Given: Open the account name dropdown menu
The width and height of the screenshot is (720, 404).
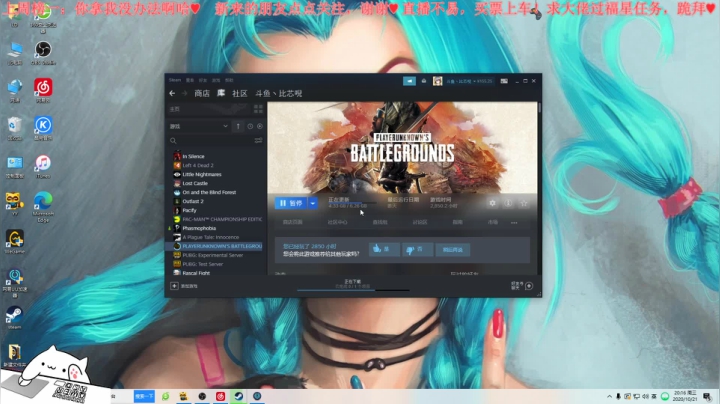Looking at the screenshot, I should click(x=469, y=81).
